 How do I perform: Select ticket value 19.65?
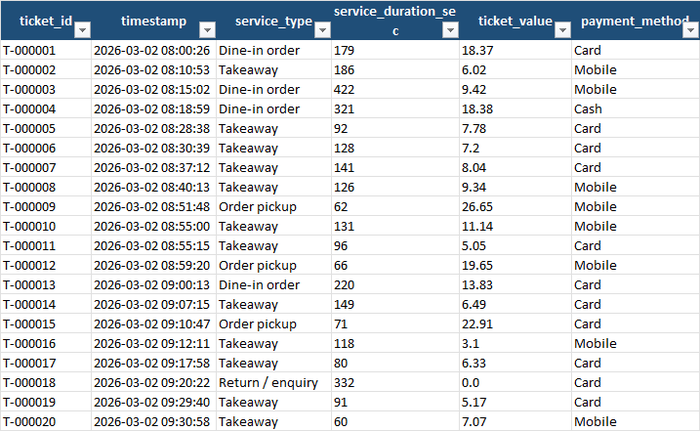coord(515,265)
